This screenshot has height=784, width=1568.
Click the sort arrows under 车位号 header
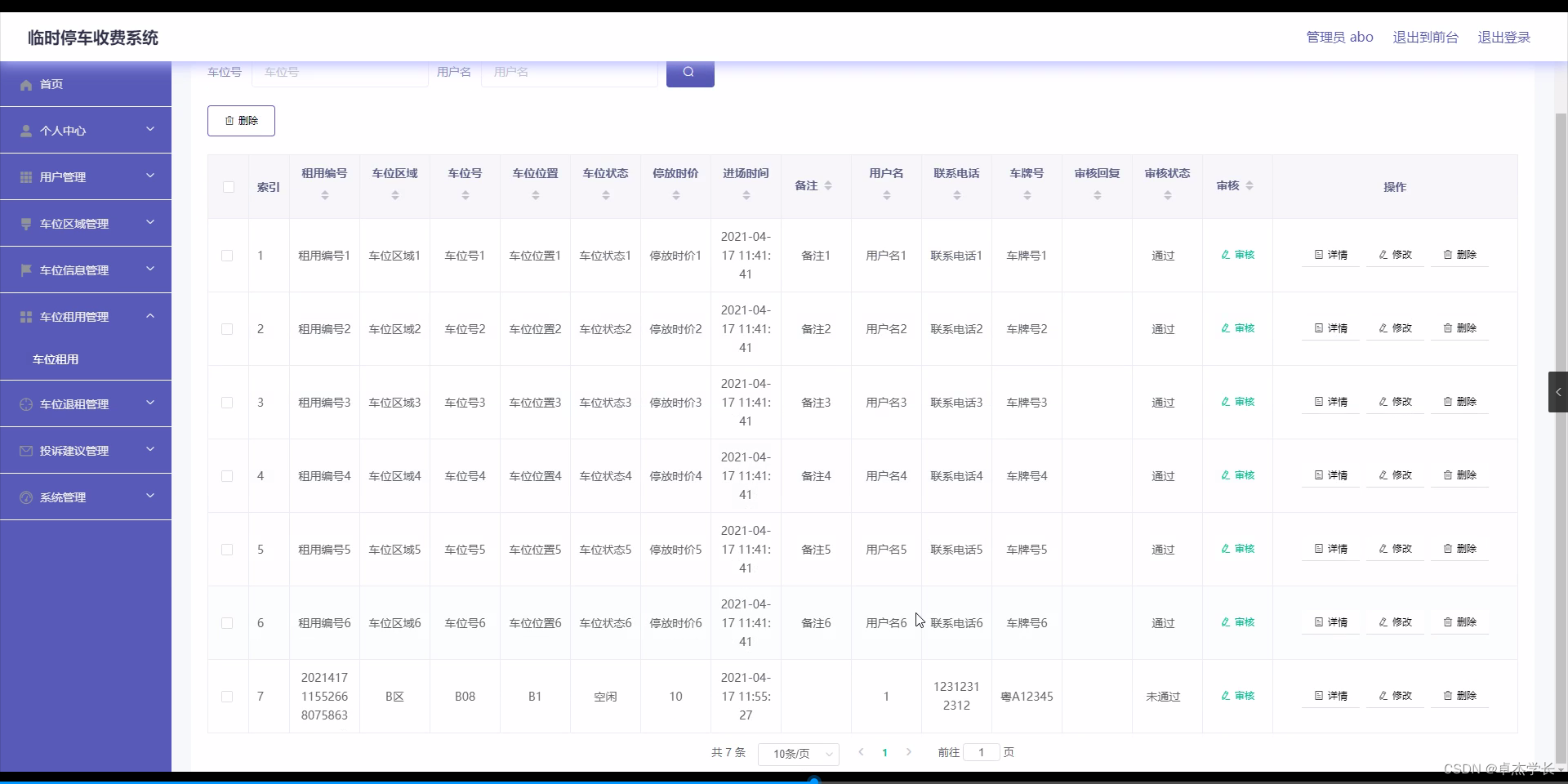pyautogui.click(x=465, y=195)
